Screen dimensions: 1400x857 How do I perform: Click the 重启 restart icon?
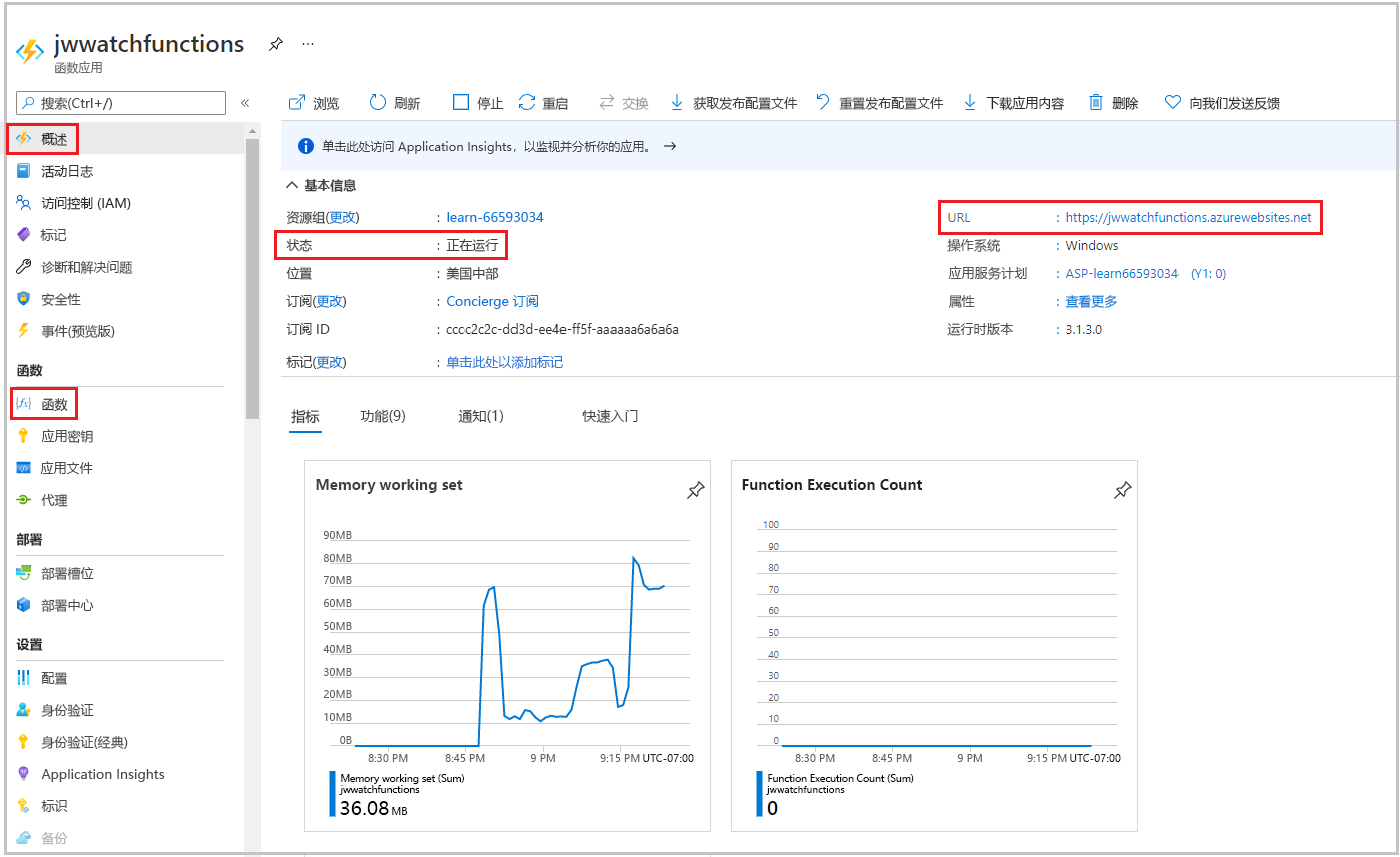pos(527,102)
